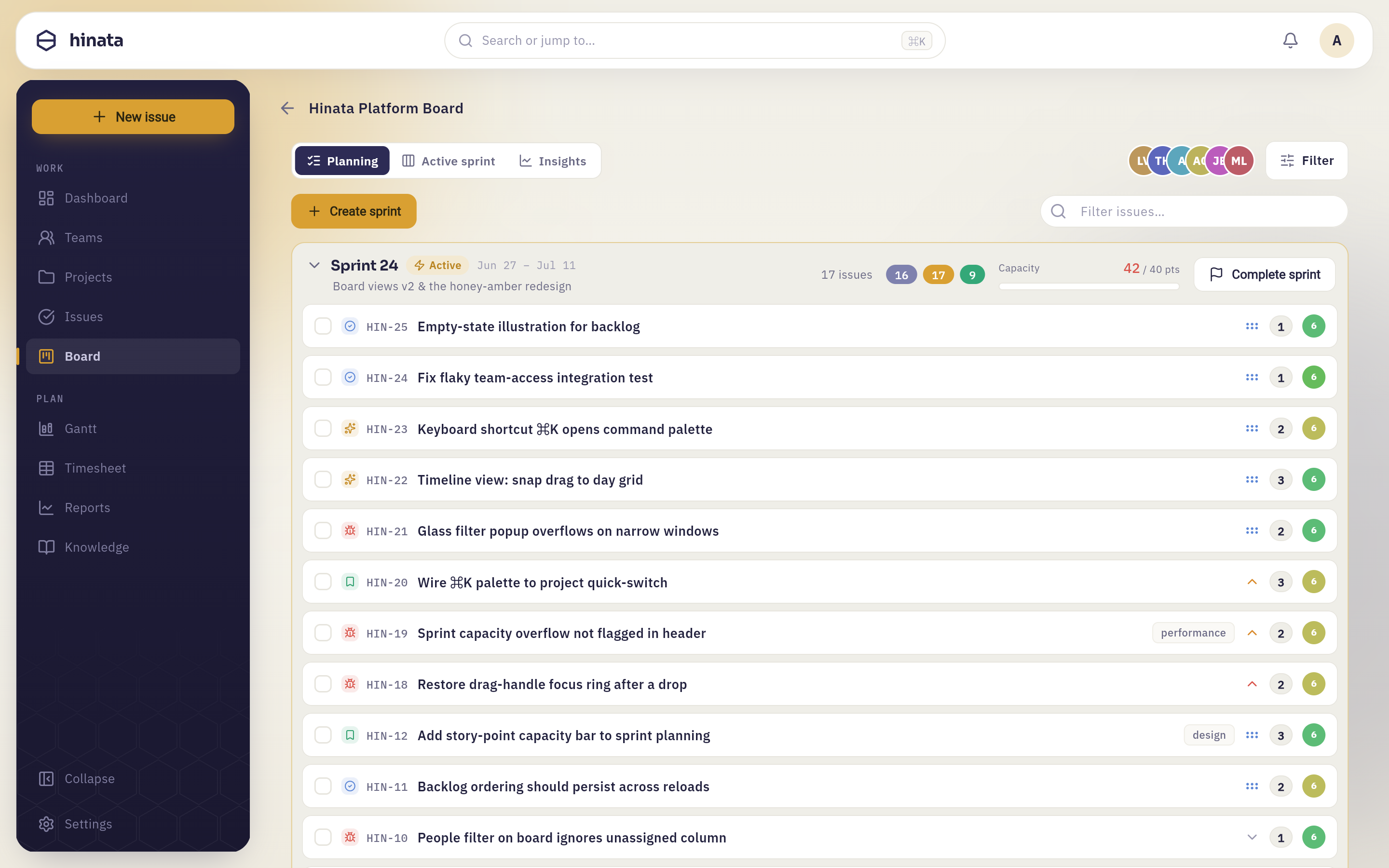Click the purple 16 status count
Viewport: 1389px width, 868px height.
click(x=901, y=275)
